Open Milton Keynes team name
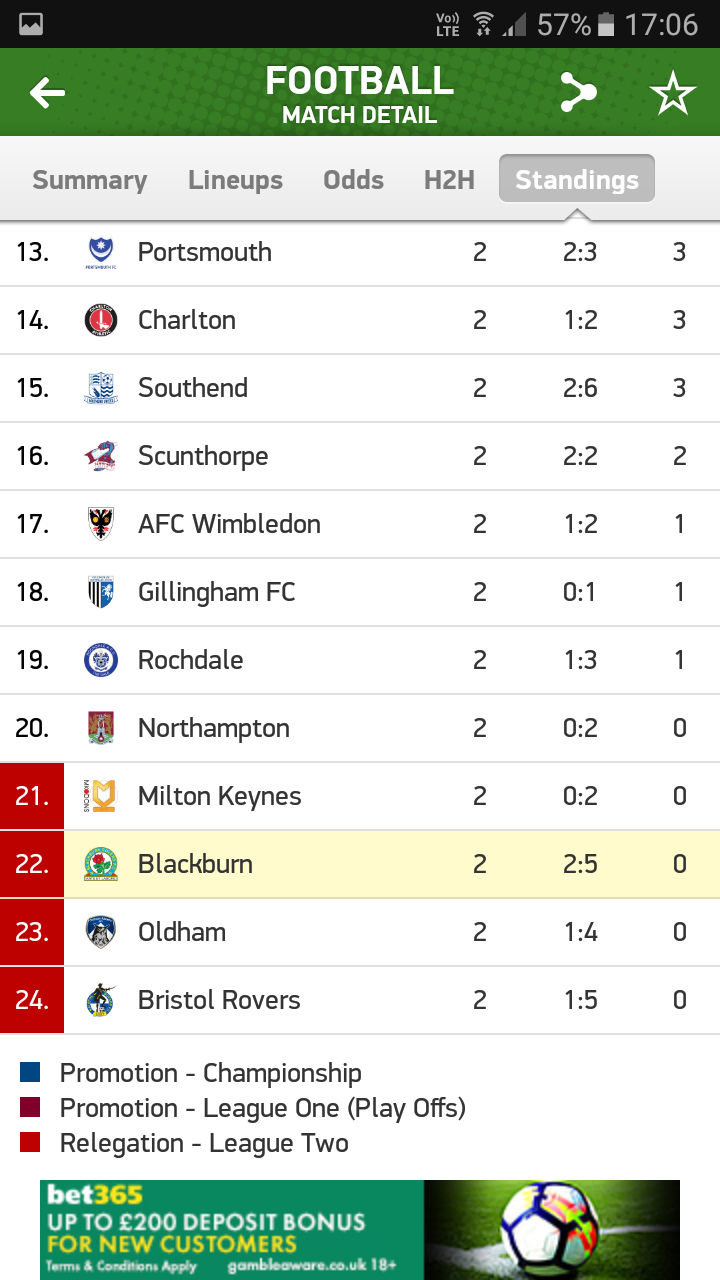The image size is (720, 1280). pos(220,797)
